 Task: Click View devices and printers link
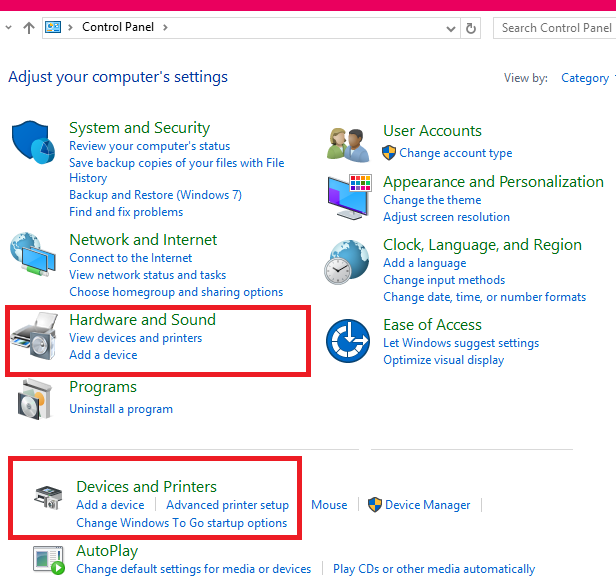click(x=135, y=338)
